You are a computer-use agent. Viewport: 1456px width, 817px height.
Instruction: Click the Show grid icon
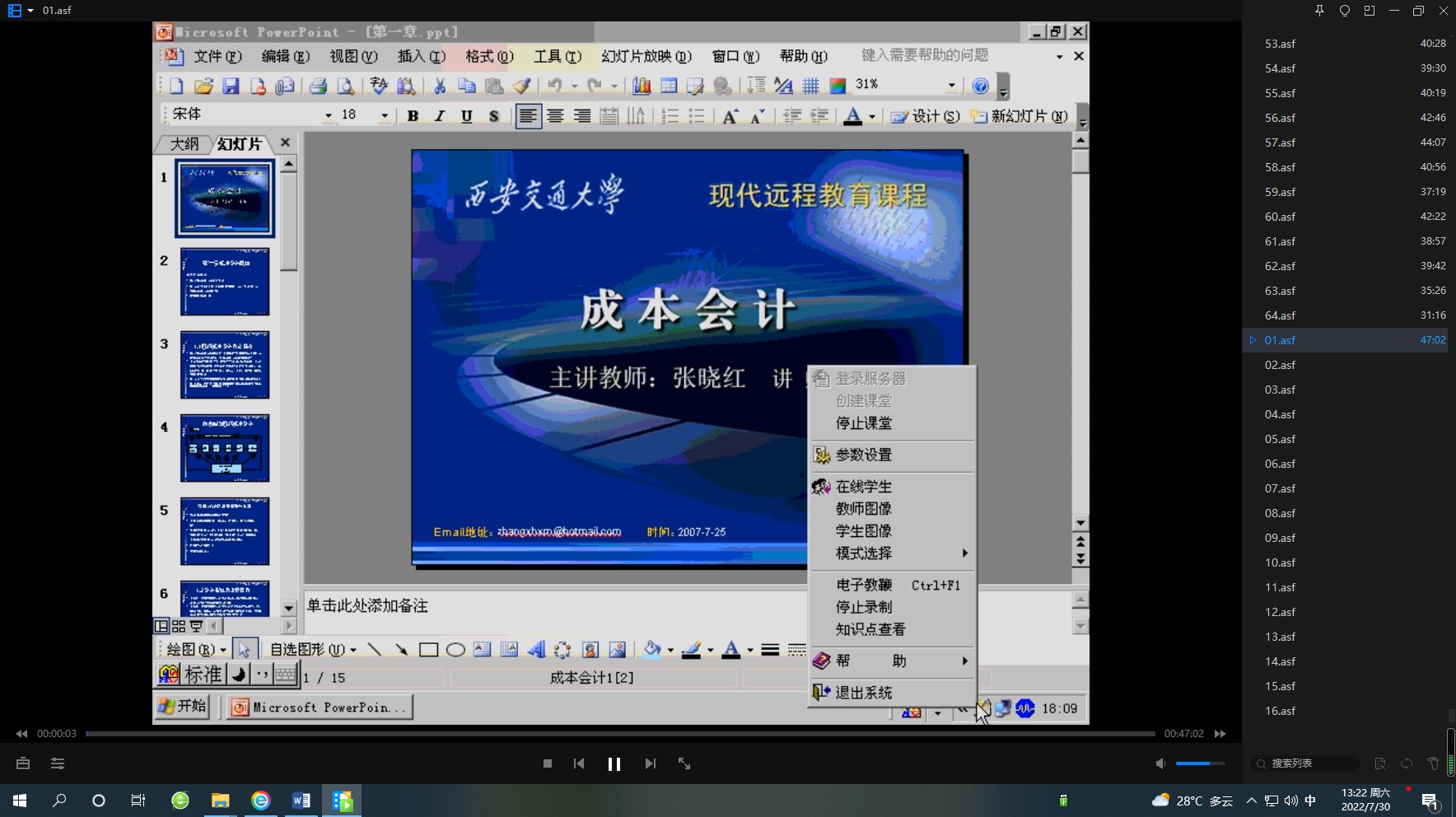tap(811, 86)
